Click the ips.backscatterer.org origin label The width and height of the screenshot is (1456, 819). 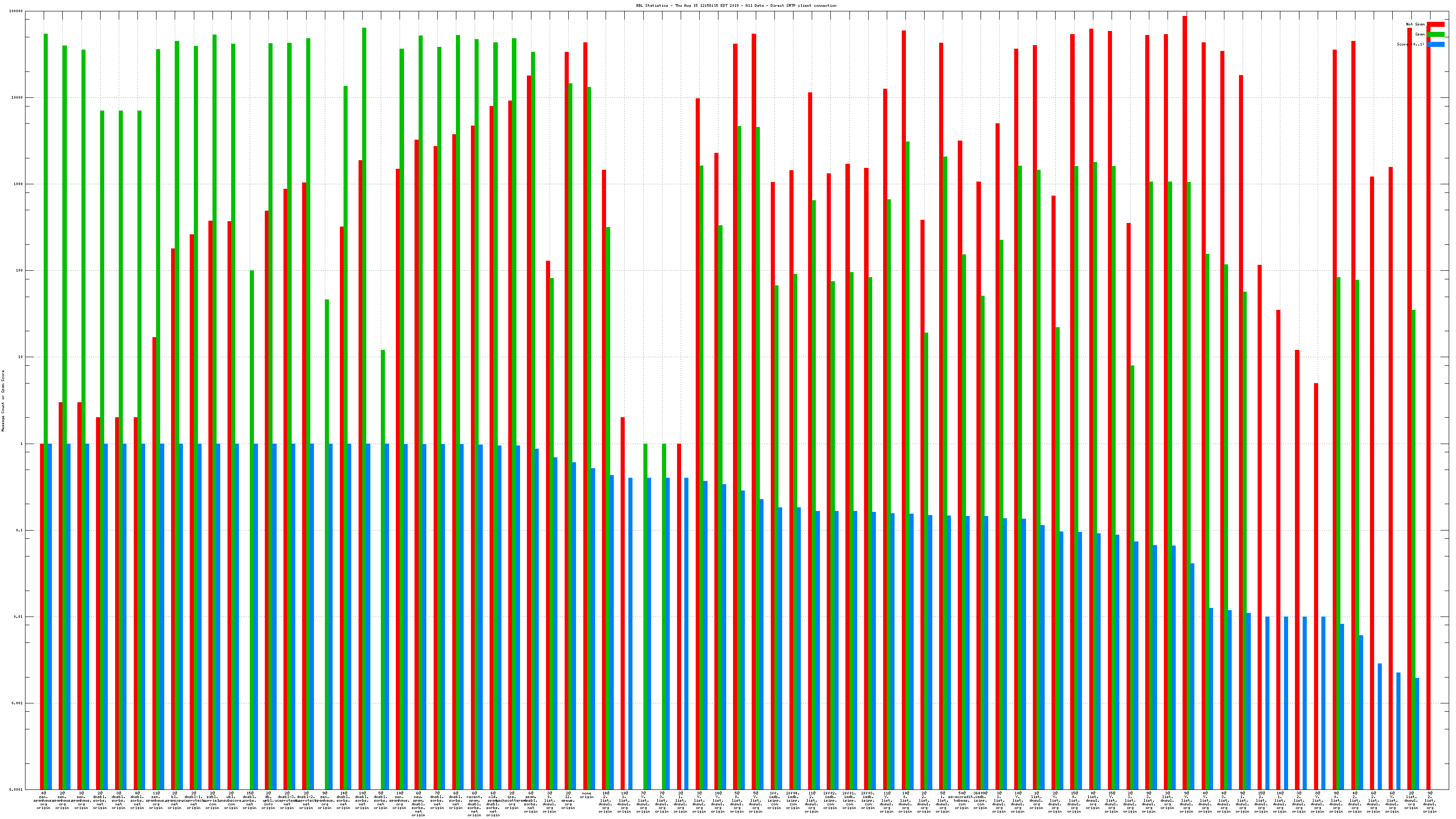pyautogui.click(x=511, y=800)
